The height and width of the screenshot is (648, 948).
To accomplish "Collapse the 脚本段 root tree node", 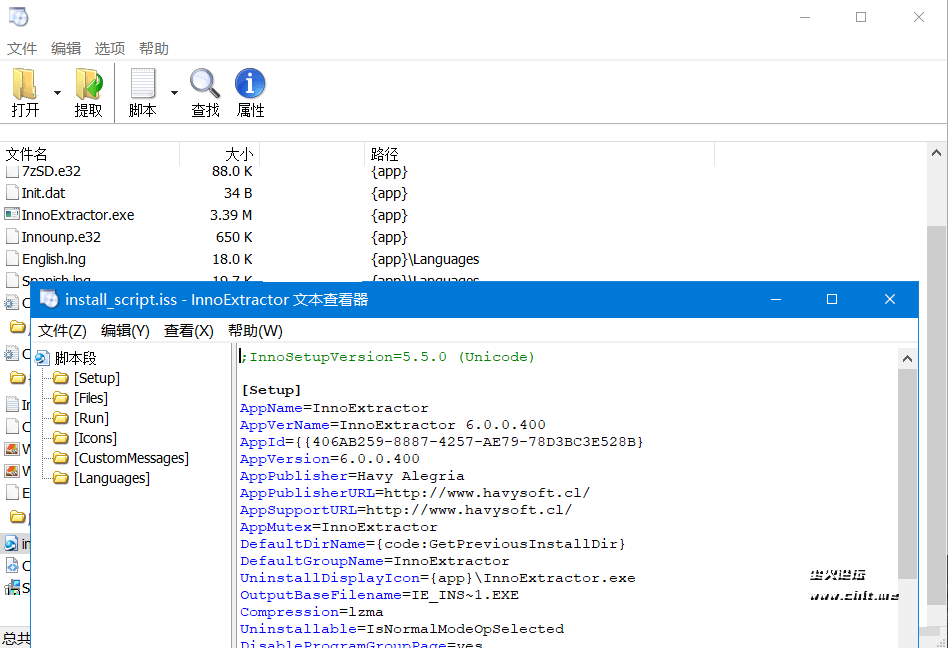I will click(x=42, y=358).
